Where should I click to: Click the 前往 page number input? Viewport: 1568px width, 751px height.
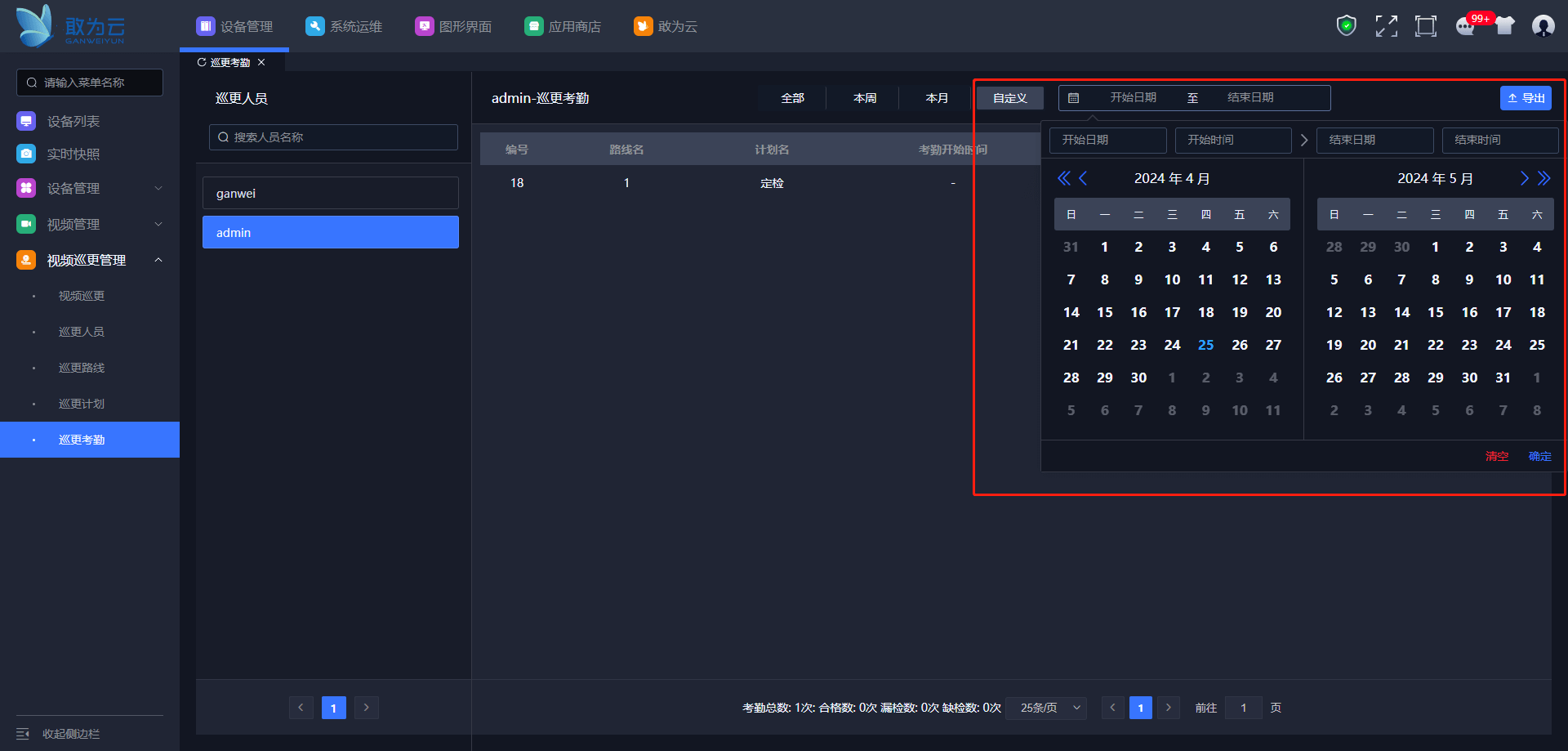tap(1244, 708)
